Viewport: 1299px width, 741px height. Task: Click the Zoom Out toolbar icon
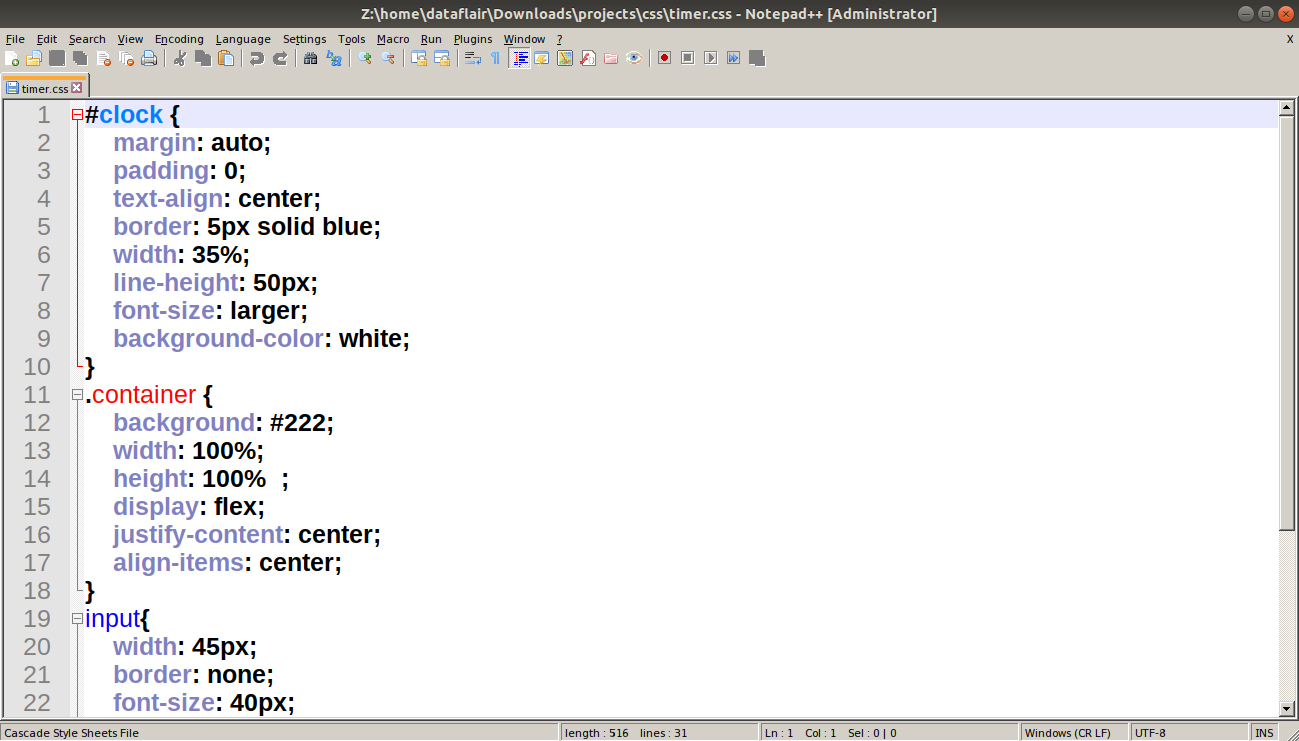pos(388,58)
